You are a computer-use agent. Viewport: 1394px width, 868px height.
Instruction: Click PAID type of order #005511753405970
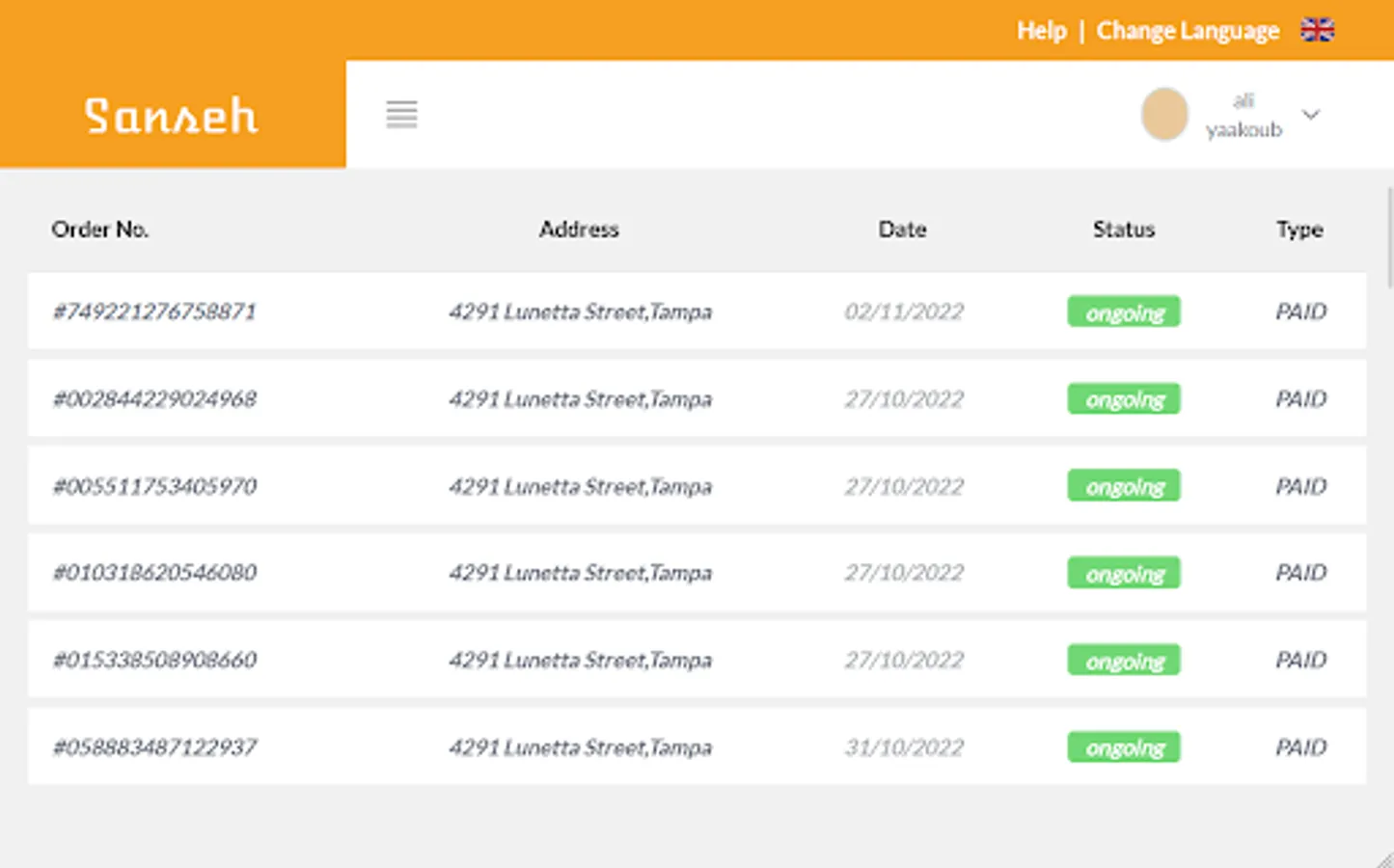click(x=1301, y=486)
